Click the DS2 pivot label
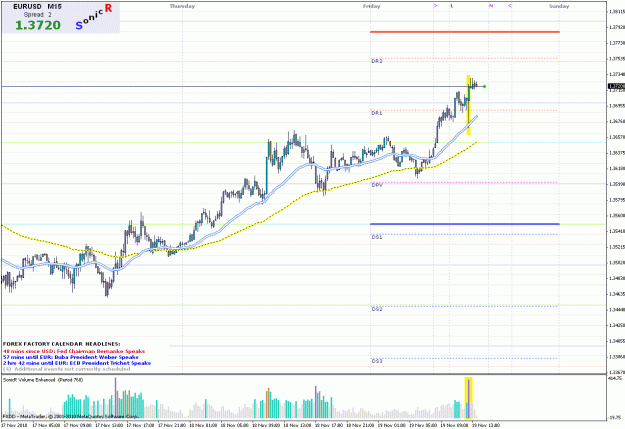The image size is (625, 429). [x=377, y=309]
